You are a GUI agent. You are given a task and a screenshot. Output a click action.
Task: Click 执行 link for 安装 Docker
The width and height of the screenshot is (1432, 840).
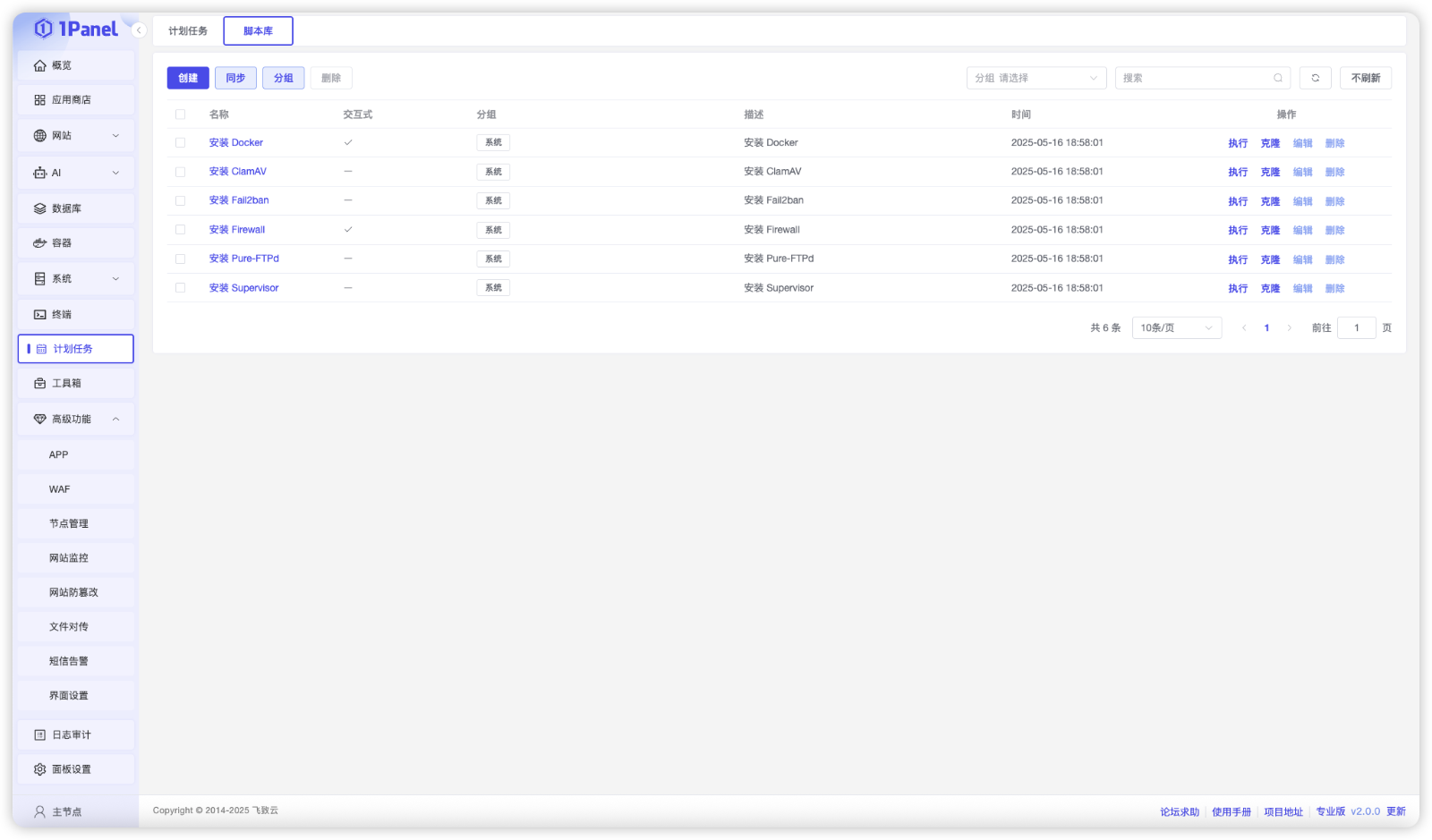point(1238,142)
